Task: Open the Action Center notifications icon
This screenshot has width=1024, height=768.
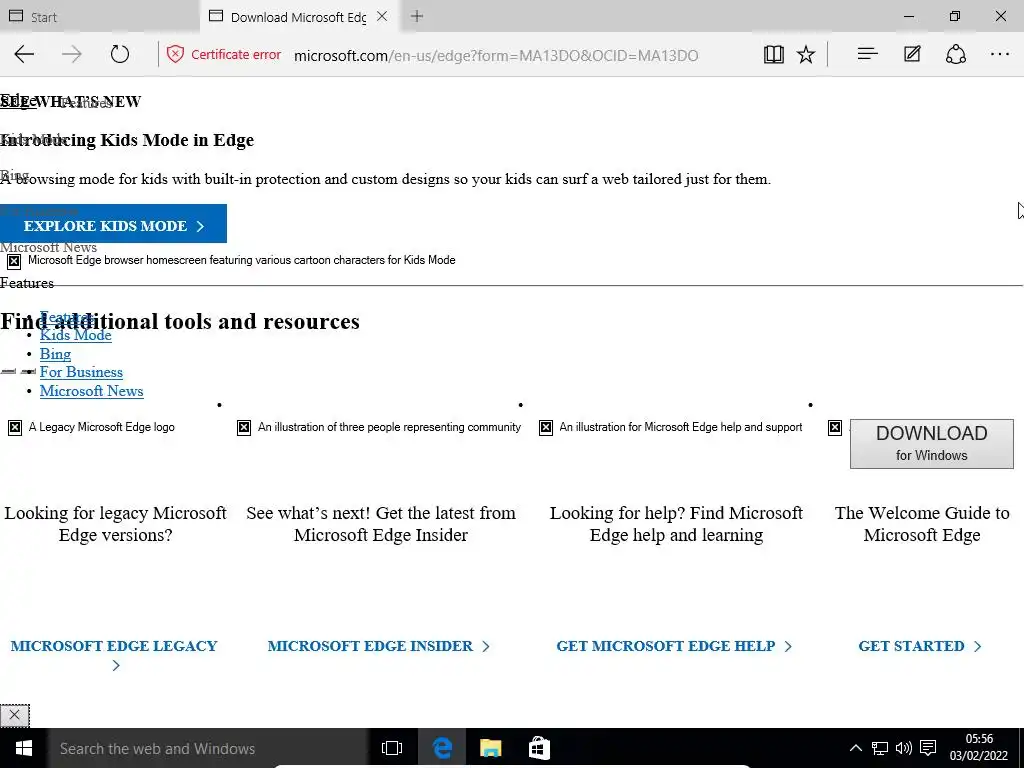Action: click(x=927, y=748)
